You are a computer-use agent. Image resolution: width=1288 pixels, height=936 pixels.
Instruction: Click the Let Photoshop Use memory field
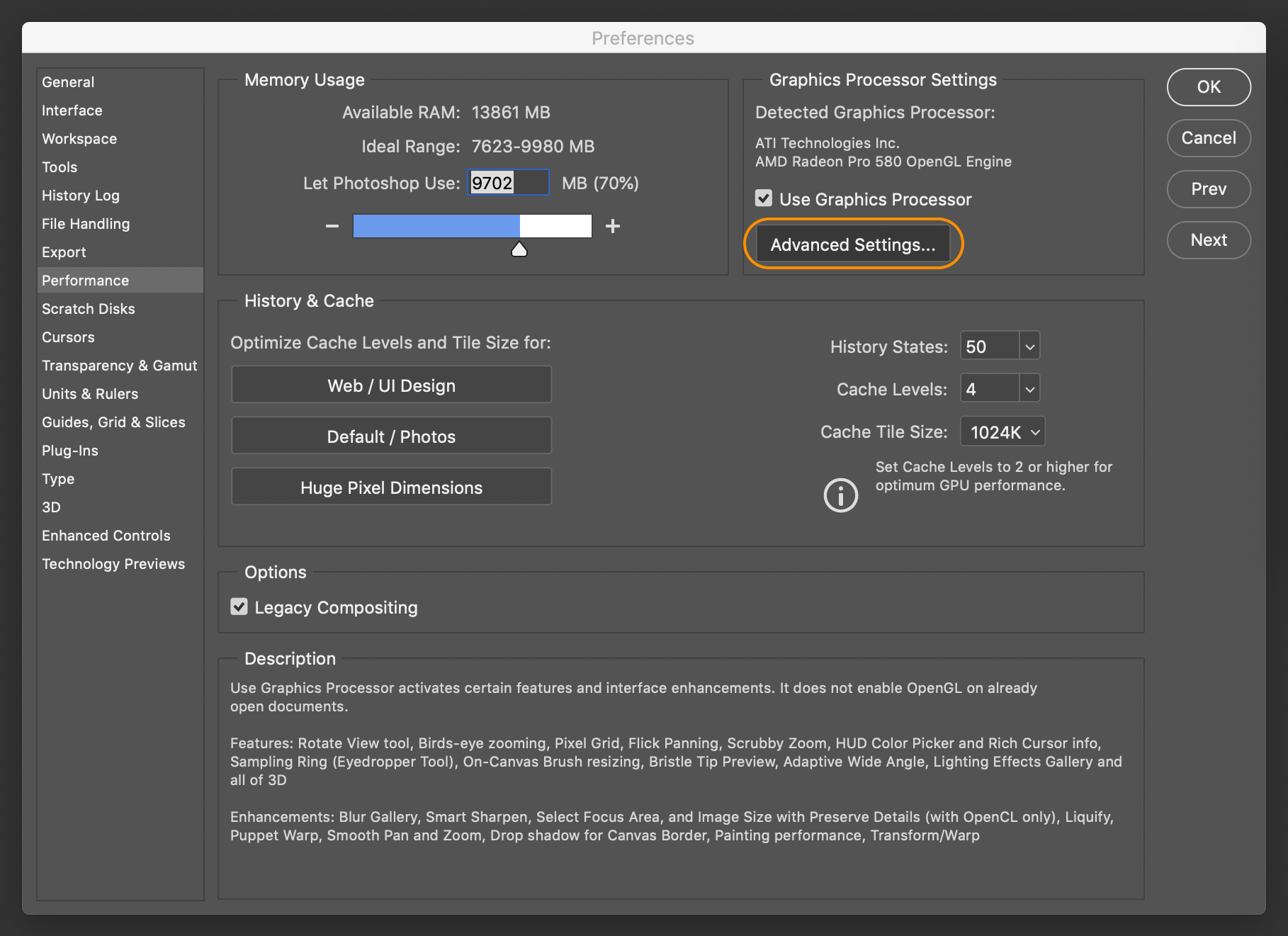point(507,182)
